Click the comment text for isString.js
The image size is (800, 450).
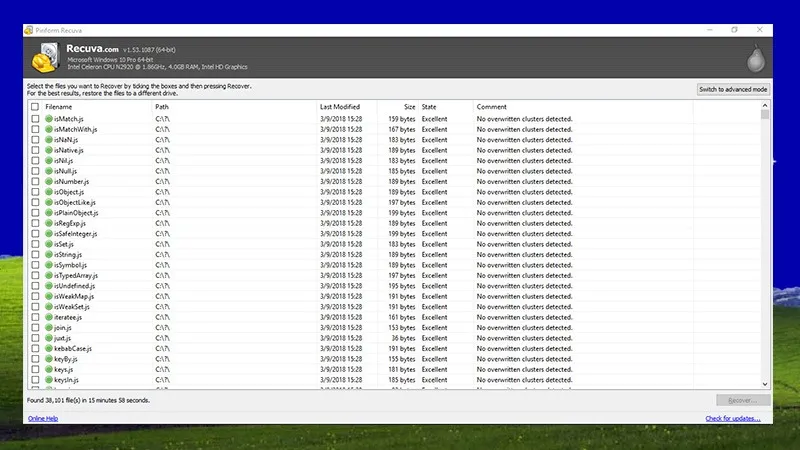[x=524, y=255]
